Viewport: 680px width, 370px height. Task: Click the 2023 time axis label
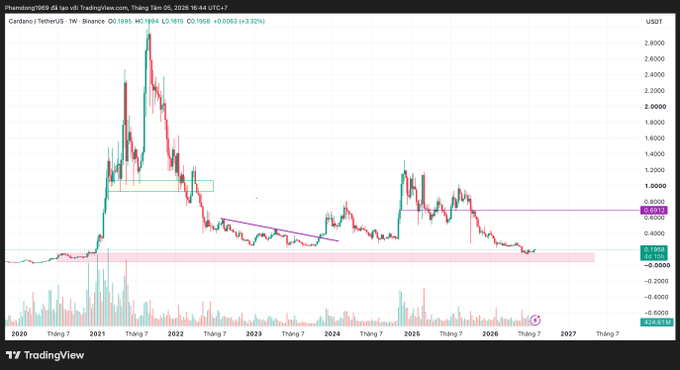254,334
